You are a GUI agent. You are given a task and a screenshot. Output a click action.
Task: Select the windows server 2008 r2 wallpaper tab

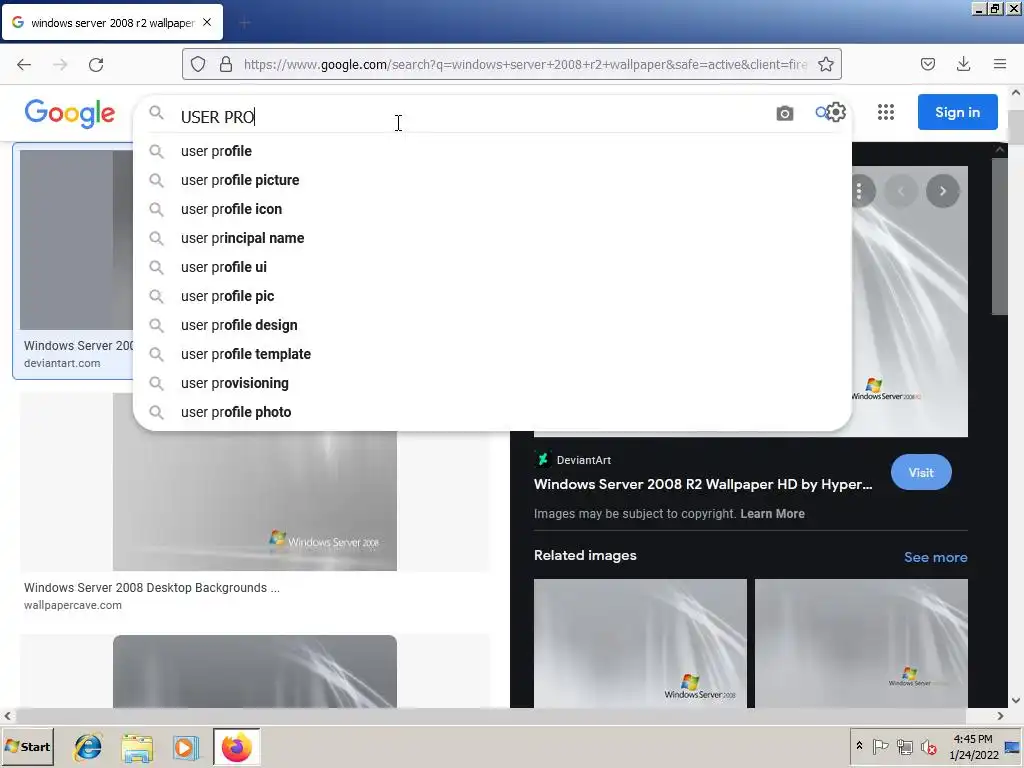(x=112, y=22)
